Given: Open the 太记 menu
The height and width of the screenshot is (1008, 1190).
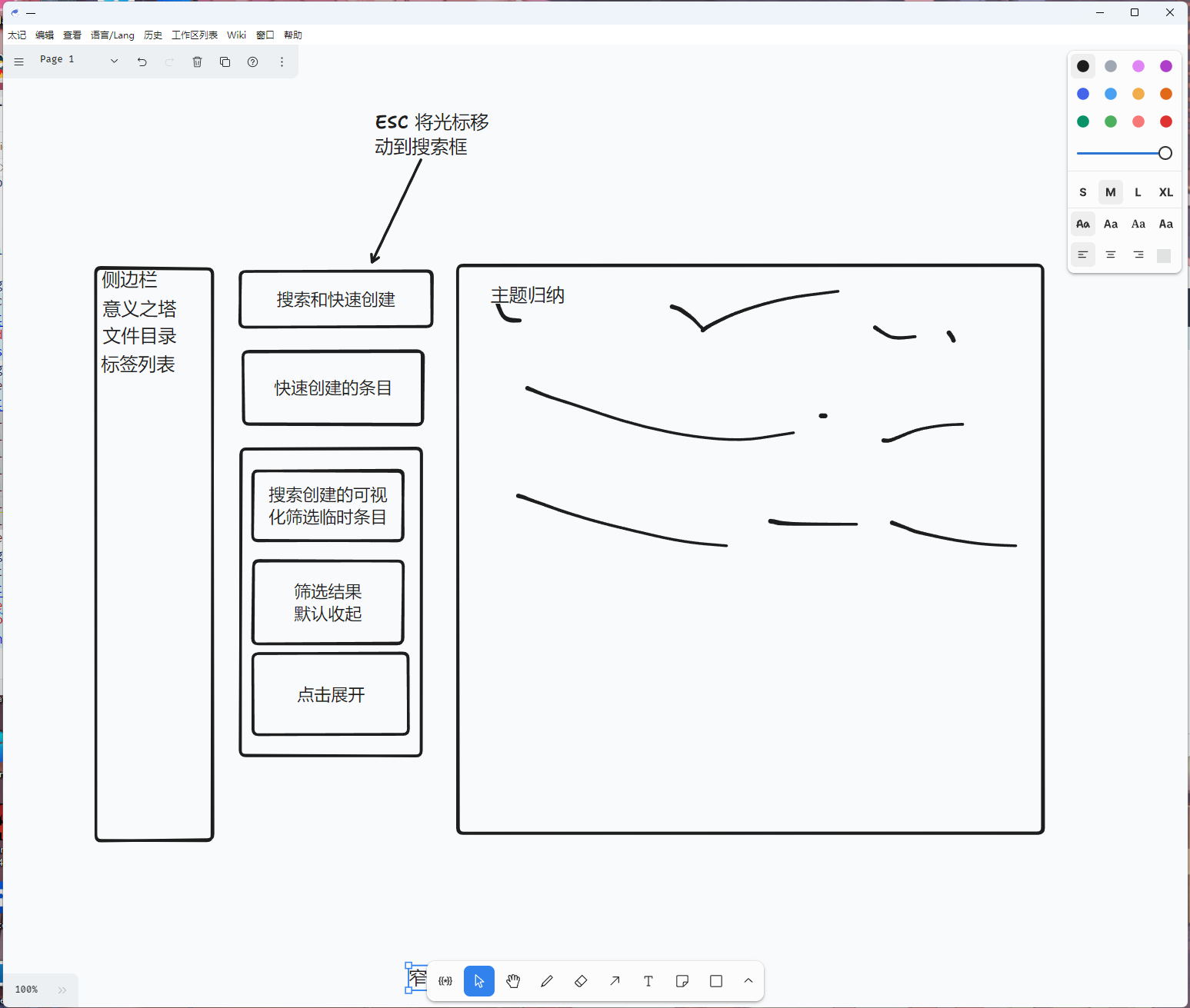Looking at the screenshot, I should click(x=17, y=35).
